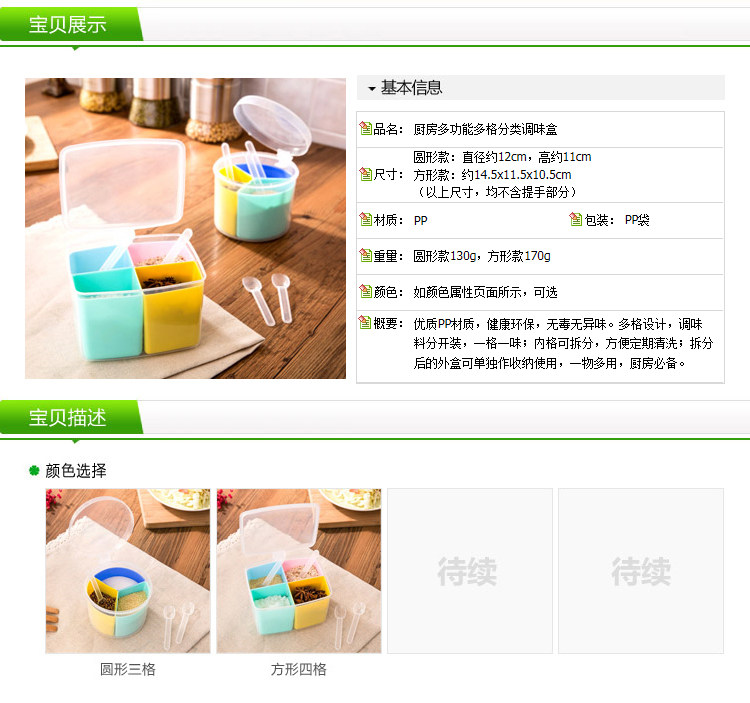Click the main seasoning box product photo

coord(185,228)
